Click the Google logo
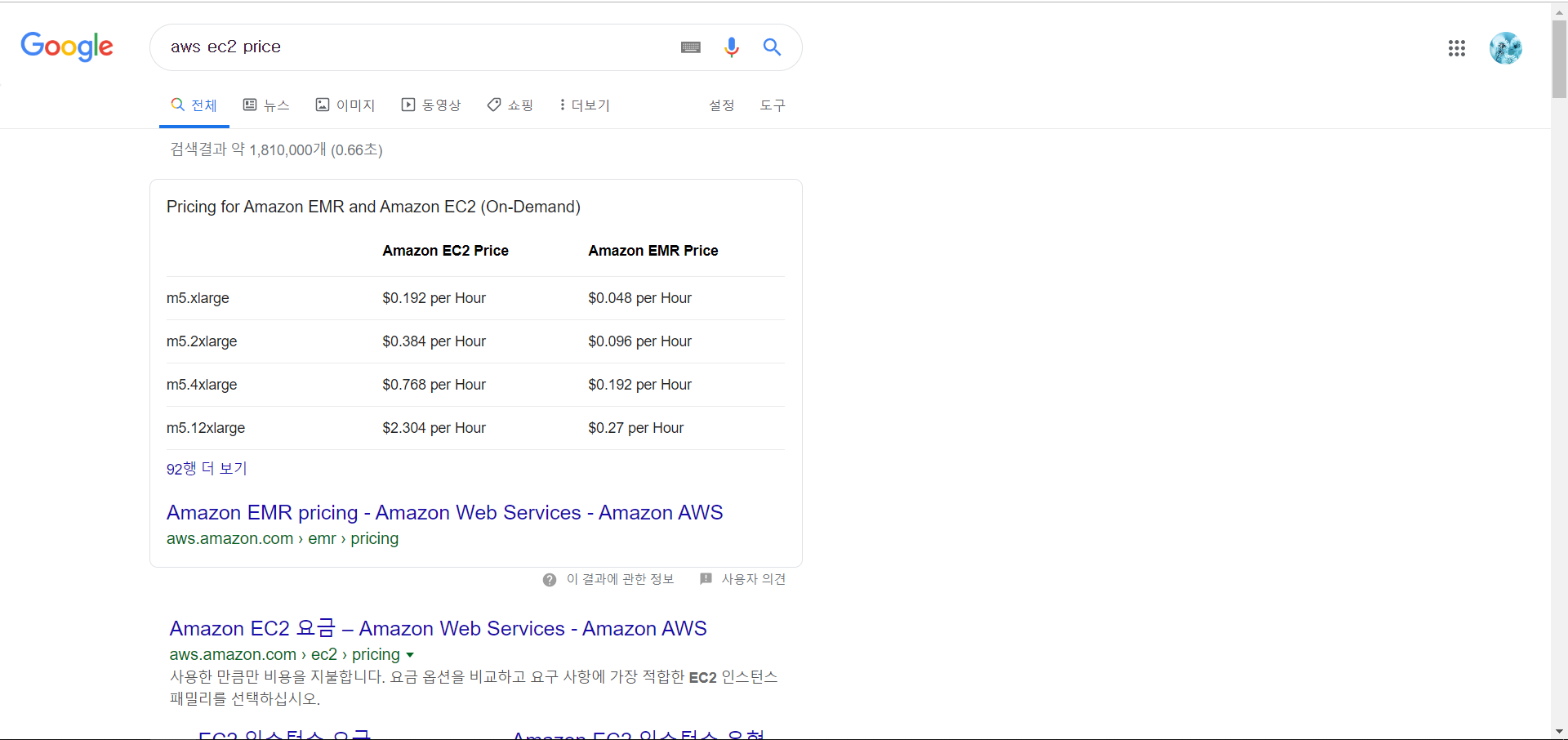This screenshot has width=1568, height=740. click(67, 47)
